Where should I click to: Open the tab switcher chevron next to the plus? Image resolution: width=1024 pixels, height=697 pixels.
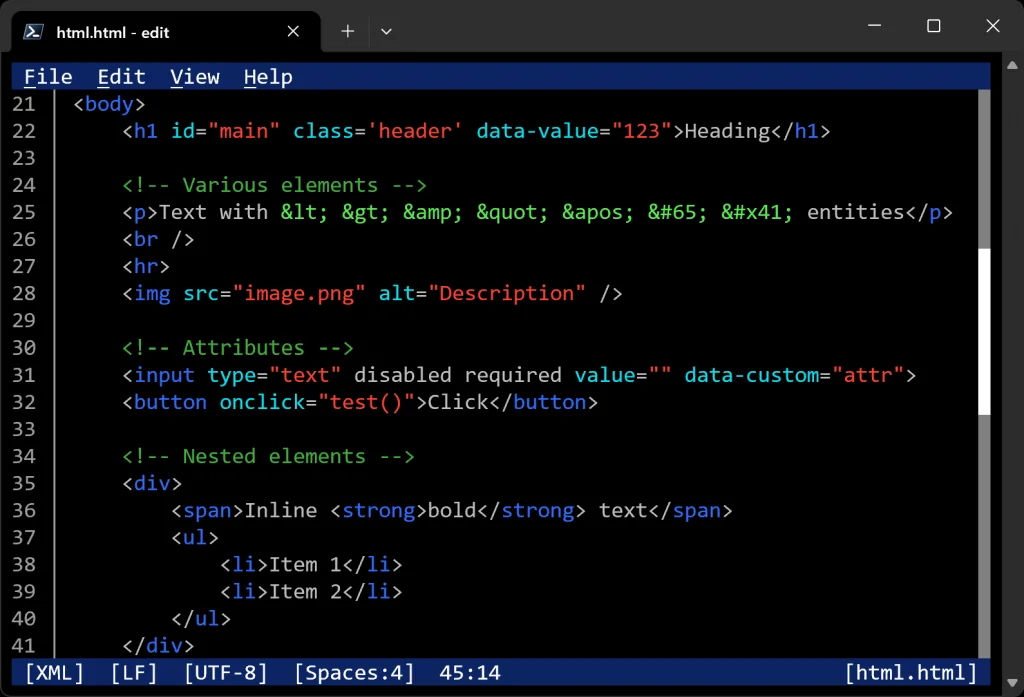click(386, 31)
